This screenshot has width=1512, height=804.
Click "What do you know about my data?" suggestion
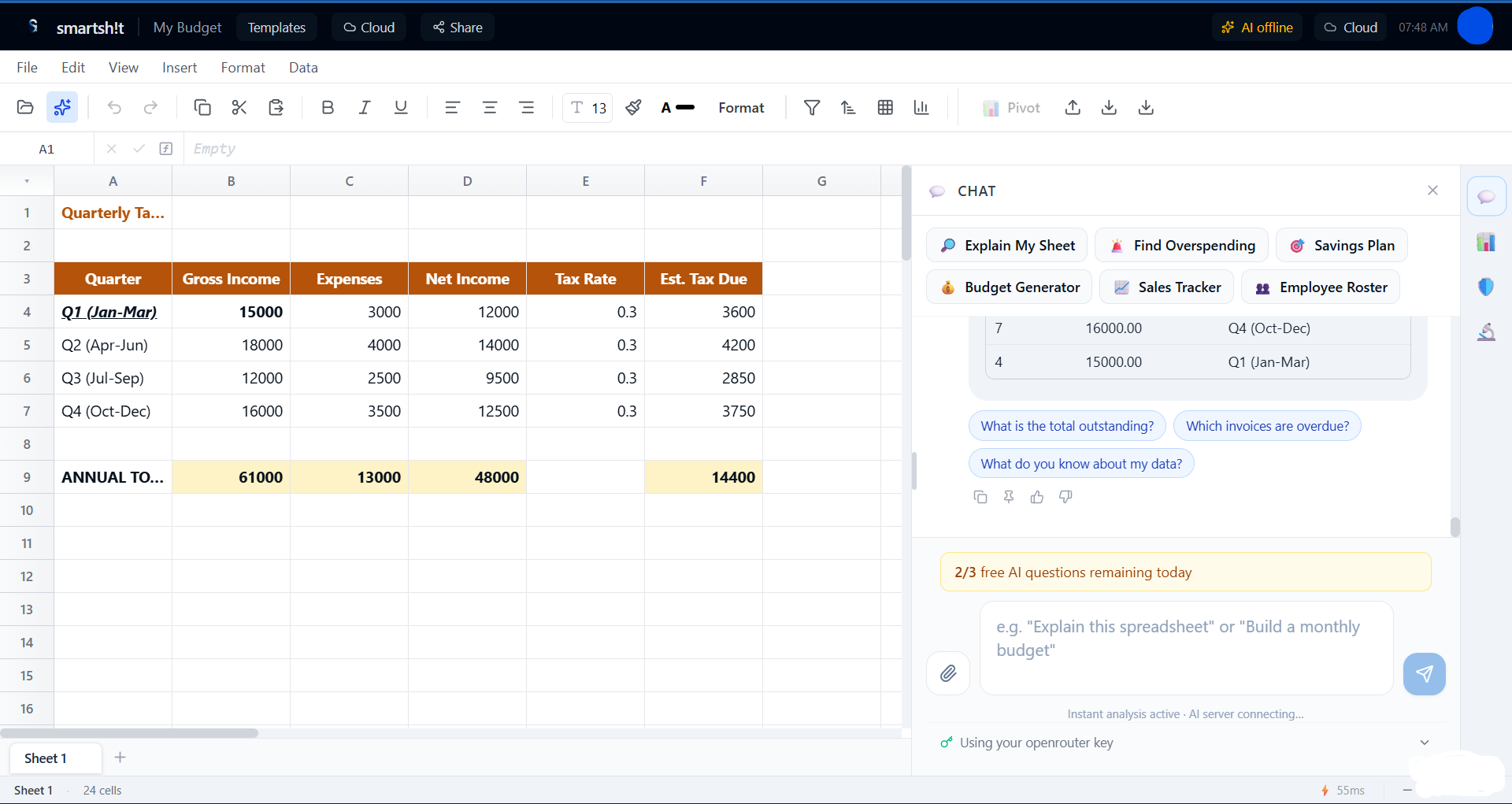(x=1081, y=464)
